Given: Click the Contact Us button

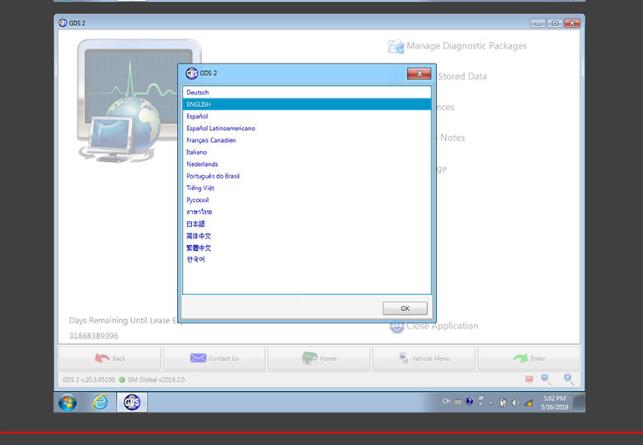Looking at the screenshot, I should tap(214, 358).
